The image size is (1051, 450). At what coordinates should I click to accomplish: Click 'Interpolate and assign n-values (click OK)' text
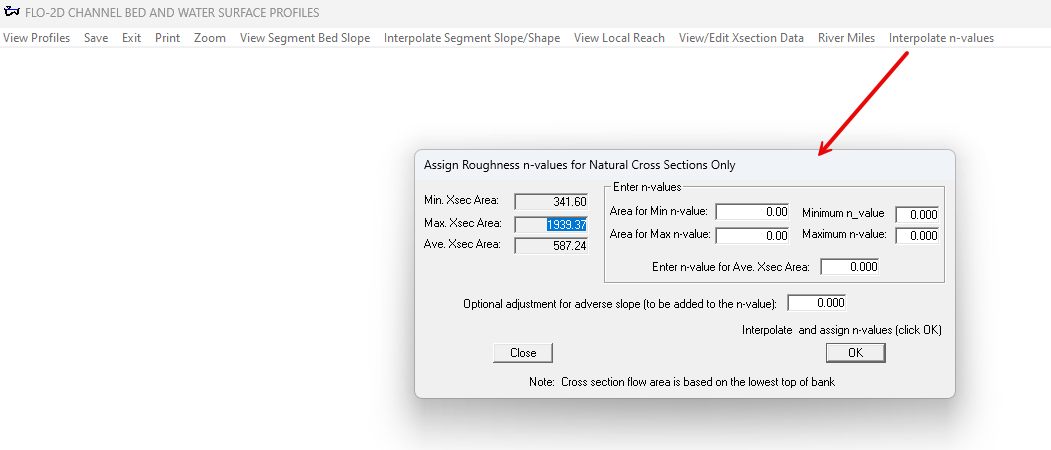(842, 330)
